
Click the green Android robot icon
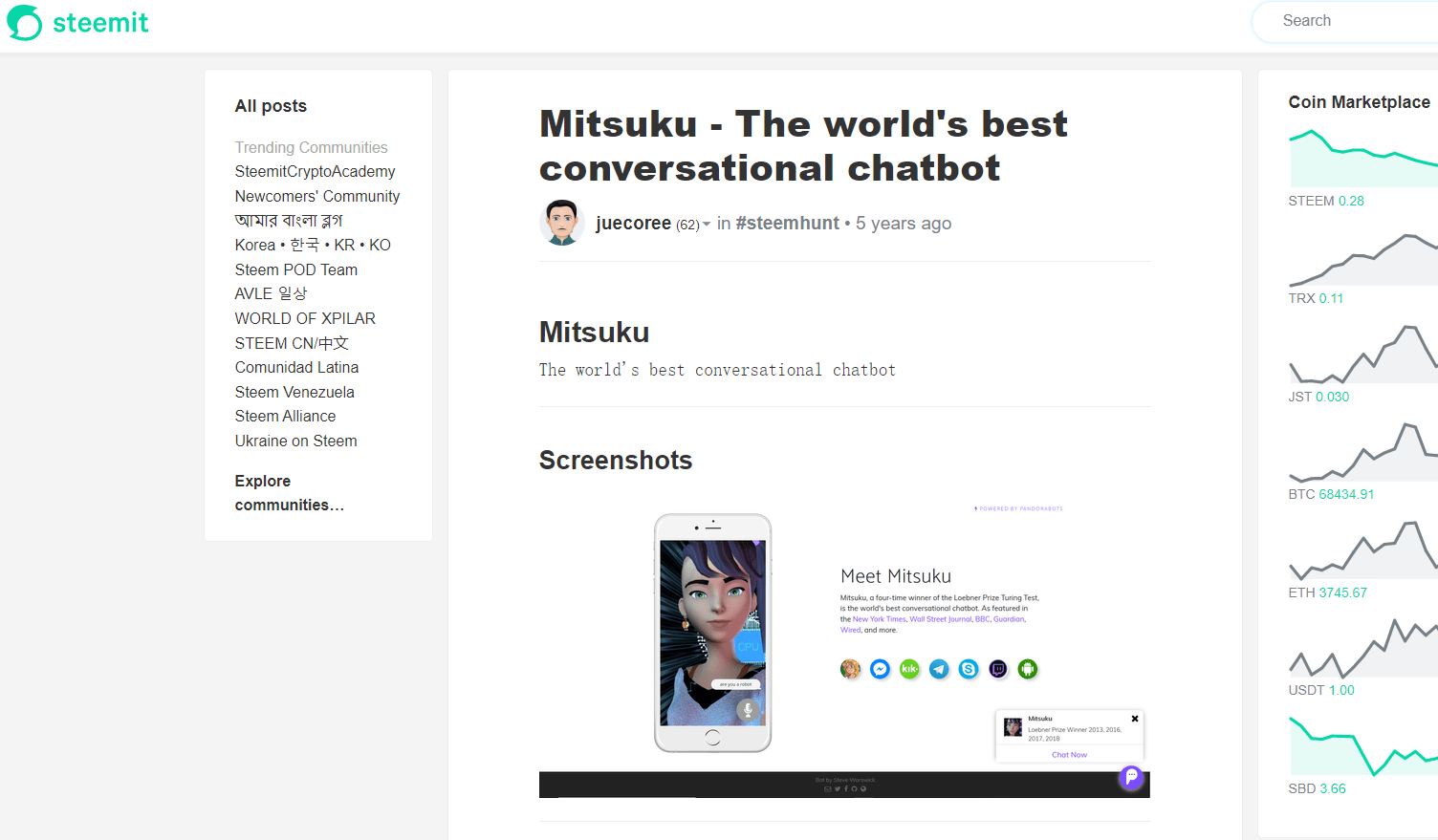point(1028,669)
